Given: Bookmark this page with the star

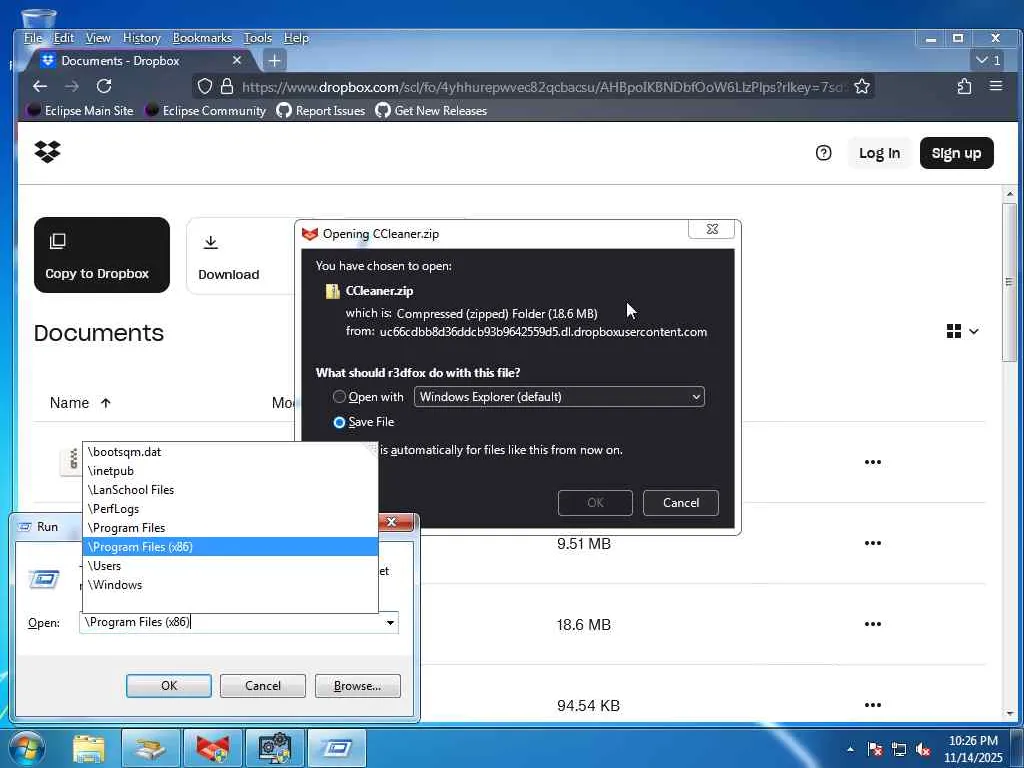Looking at the screenshot, I should click(861, 86).
